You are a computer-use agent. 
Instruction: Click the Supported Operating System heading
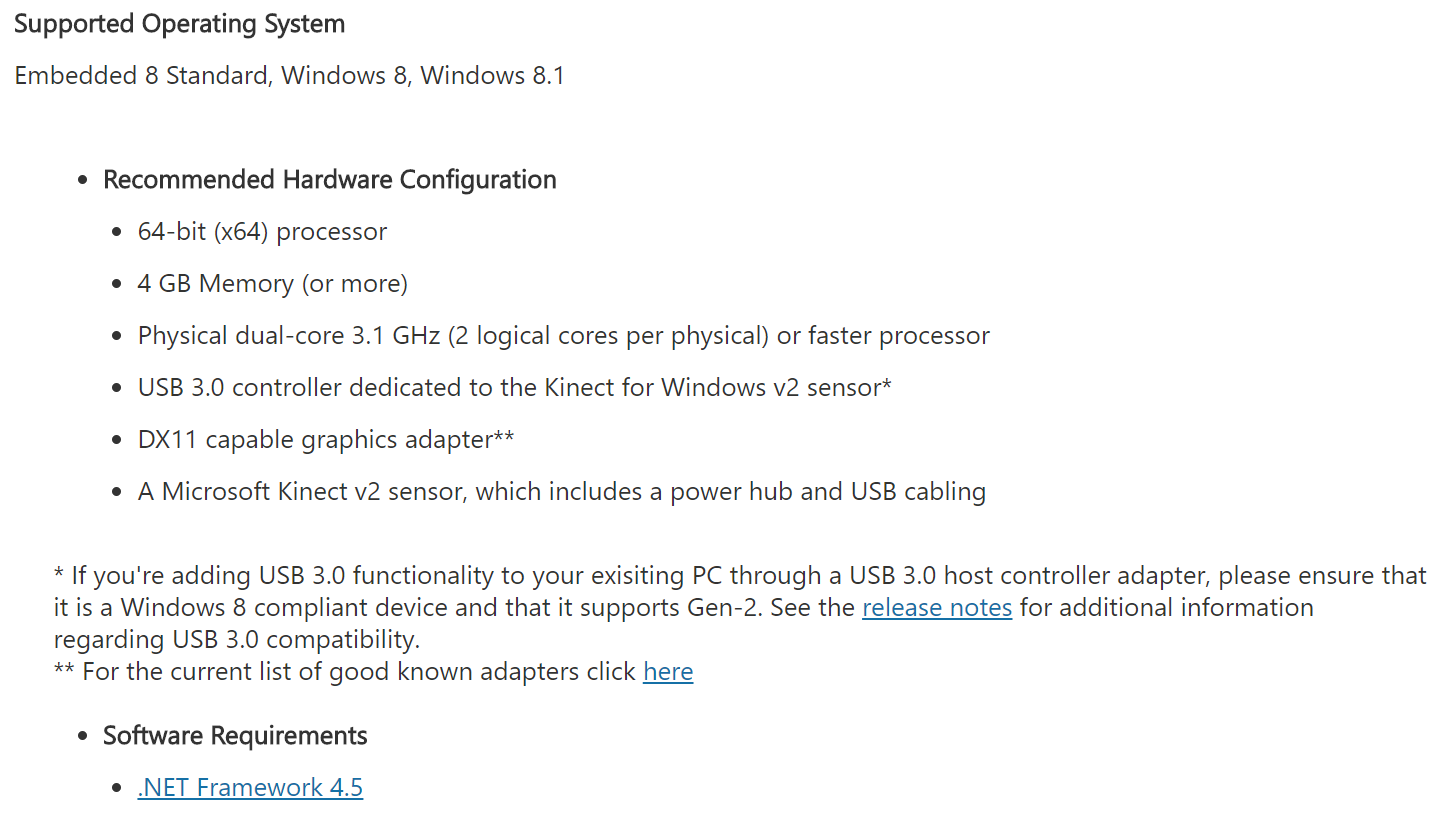(180, 24)
